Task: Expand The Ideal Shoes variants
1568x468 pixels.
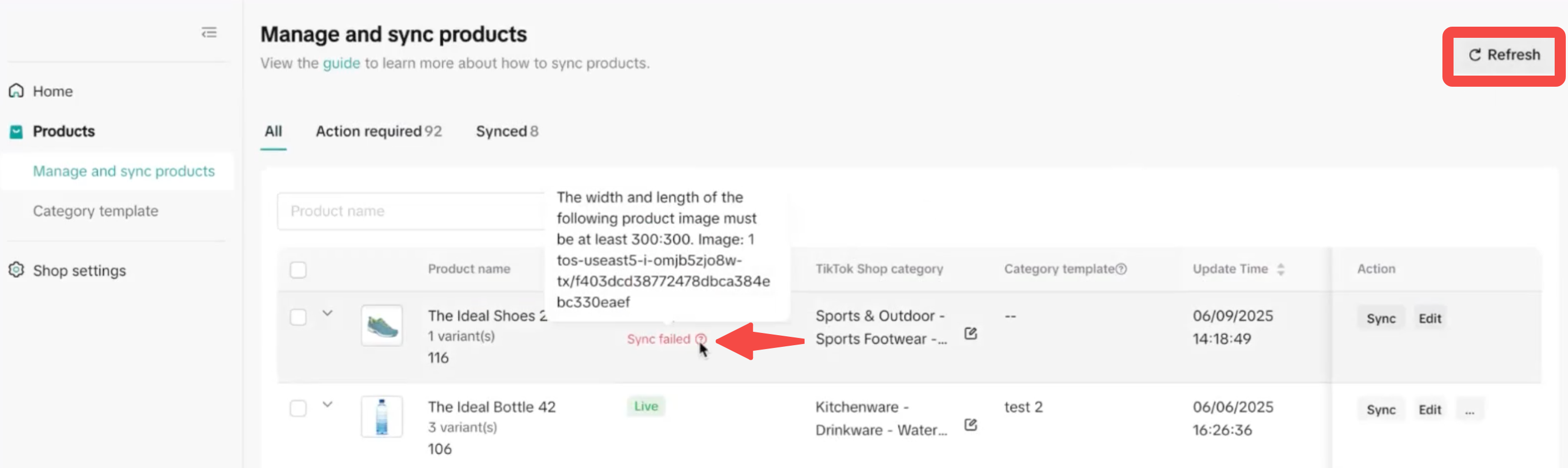Action: [327, 313]
